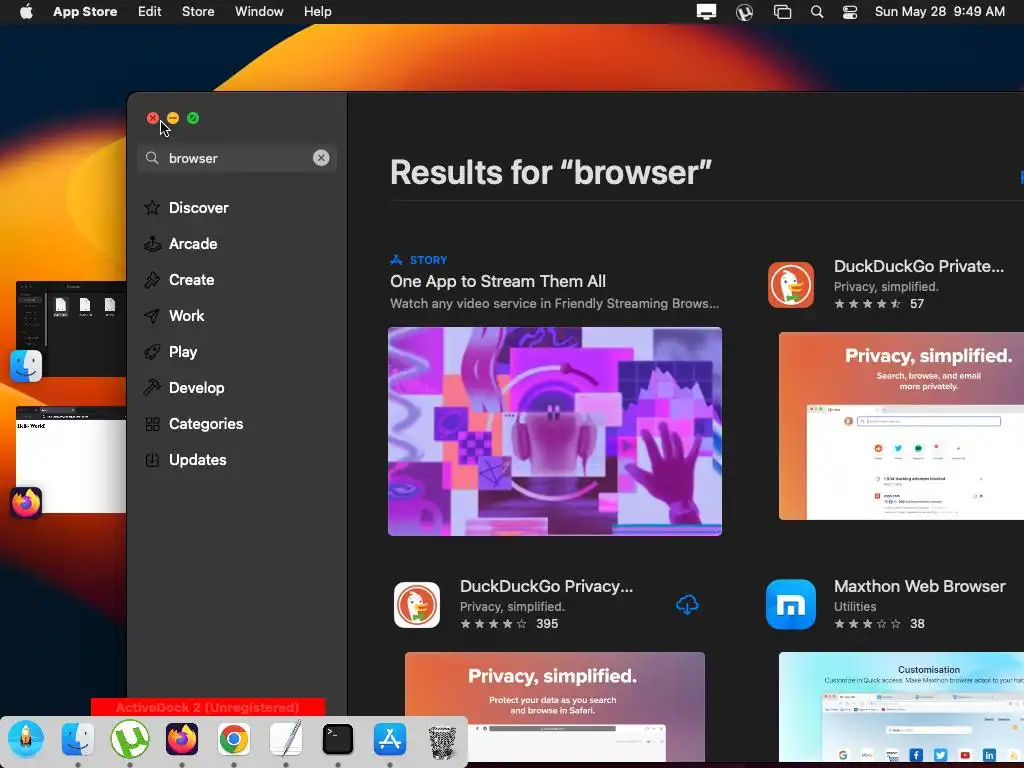Screen dimensions: 1024x768
Task: Click the 395 ratings count
Action: pyautogui.click(x=547, y=624)
